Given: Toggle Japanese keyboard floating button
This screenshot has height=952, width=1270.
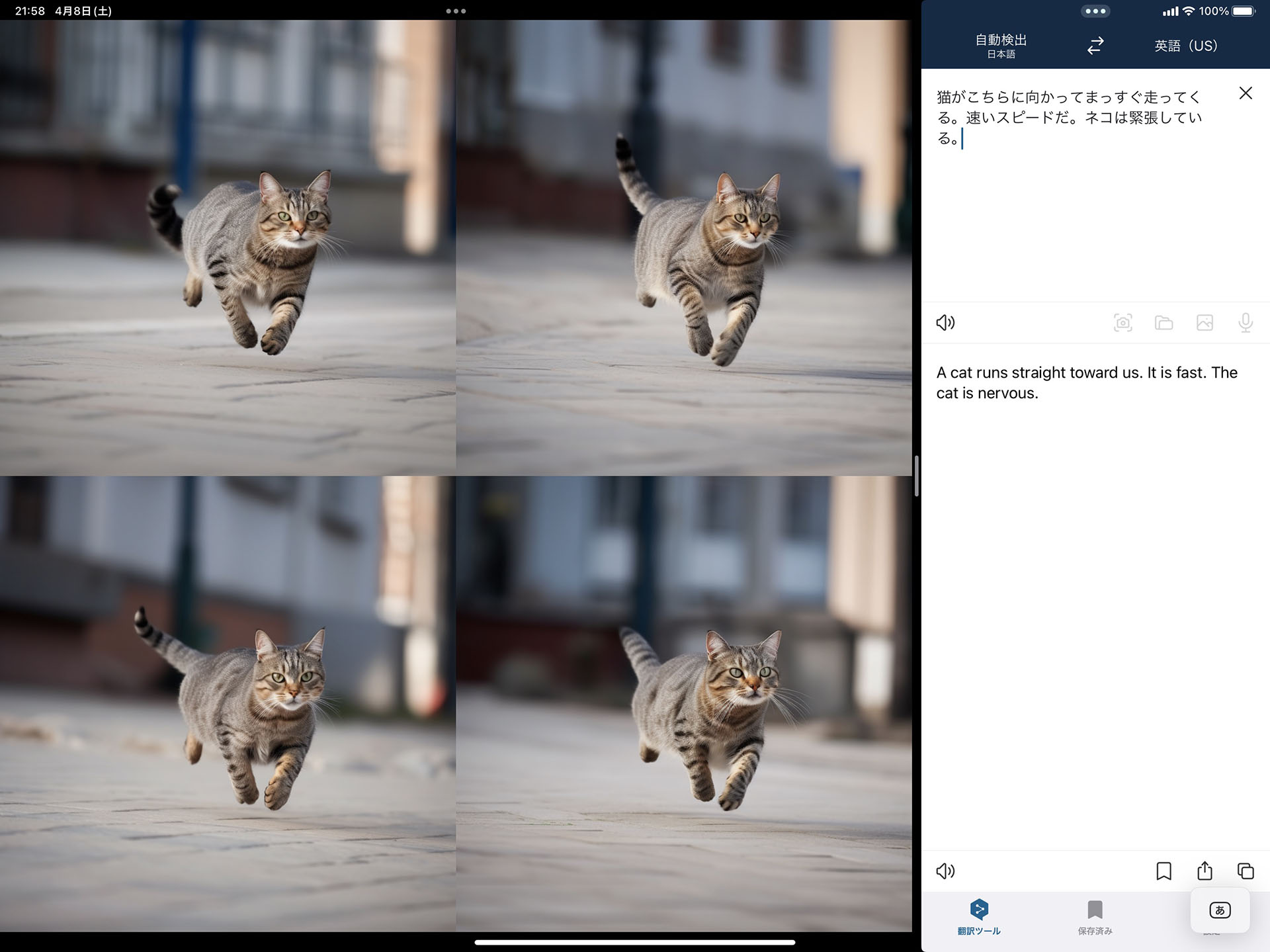Looking at the screenshot, I should (x=1220, y=910).
